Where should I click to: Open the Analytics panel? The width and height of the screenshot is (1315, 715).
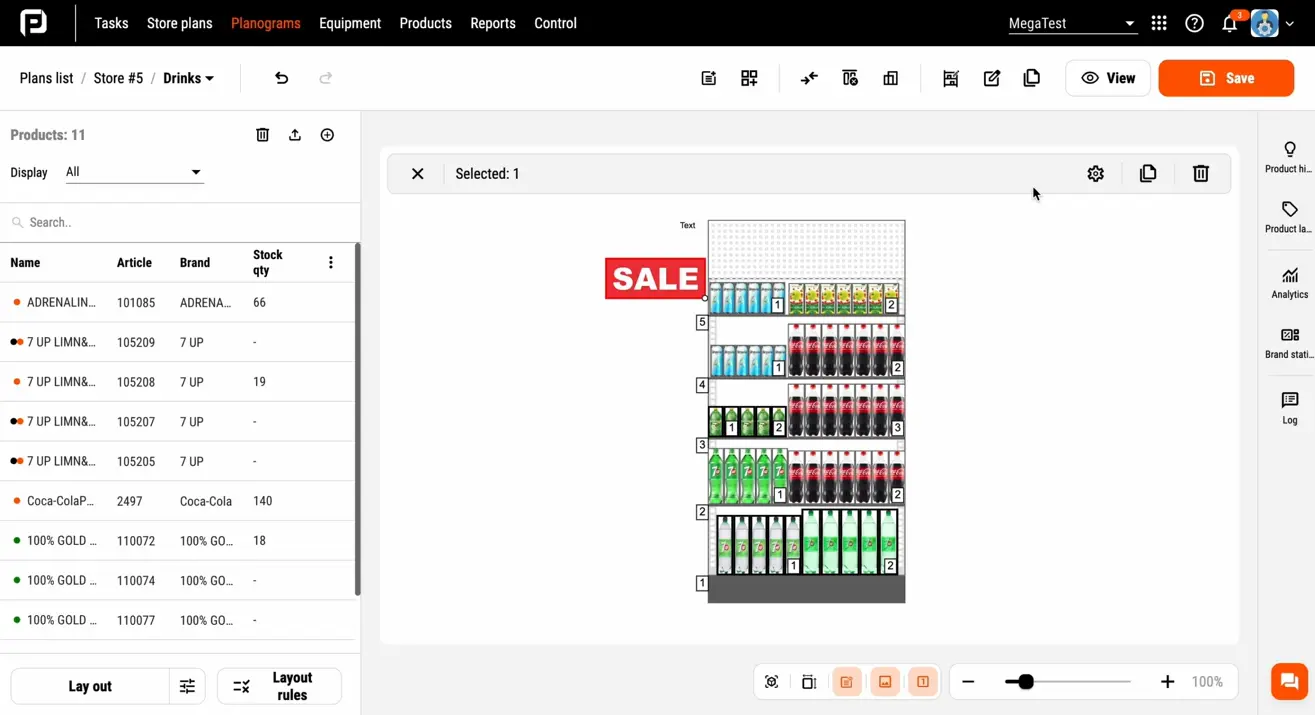1289,283
